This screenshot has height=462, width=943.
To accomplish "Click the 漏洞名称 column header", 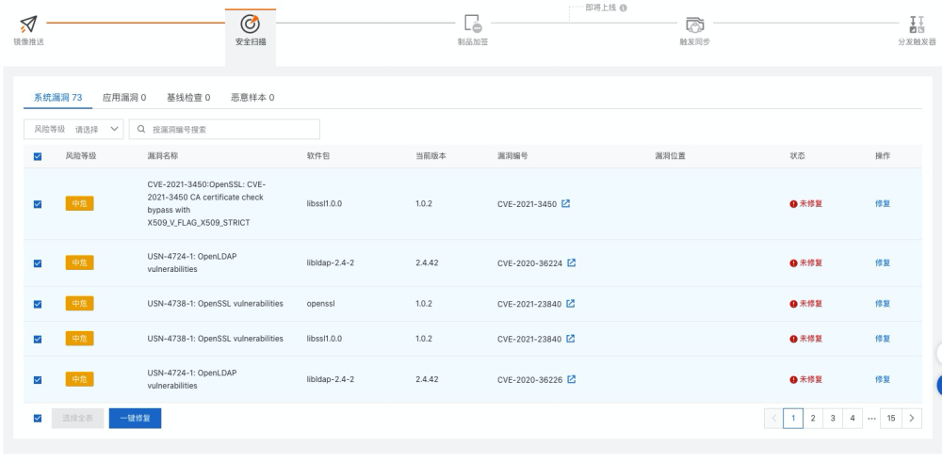I will 162,156.
